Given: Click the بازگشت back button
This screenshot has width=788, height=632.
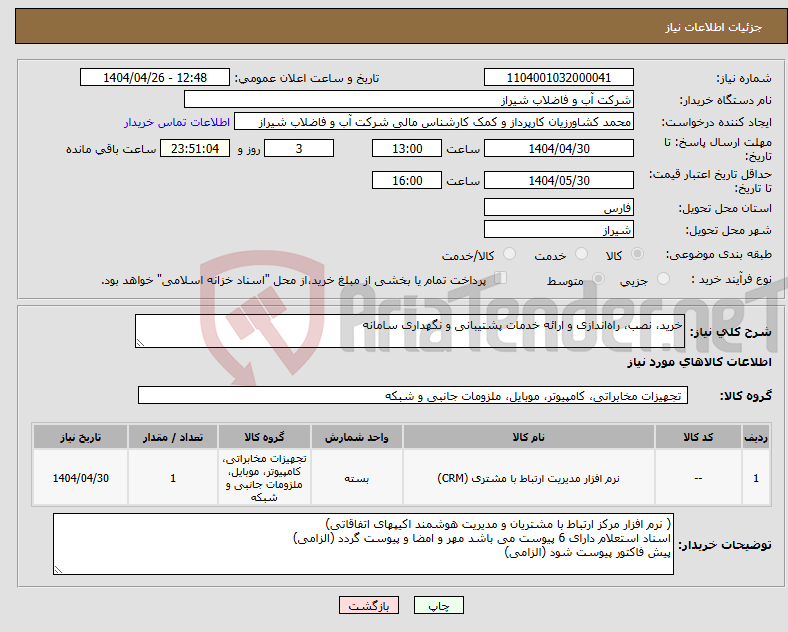Looking at the screenshot, I should coord(369,605).
